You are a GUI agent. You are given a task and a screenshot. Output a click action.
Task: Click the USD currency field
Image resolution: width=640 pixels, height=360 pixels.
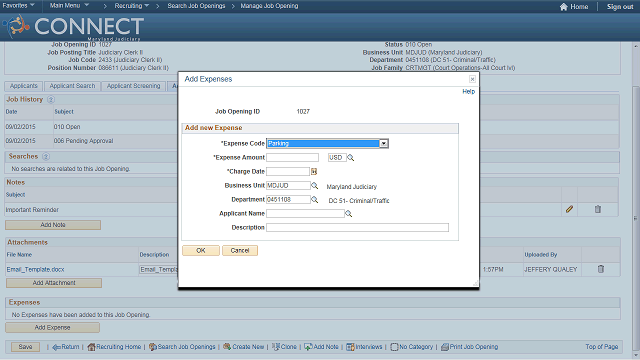tap(337, 158)
